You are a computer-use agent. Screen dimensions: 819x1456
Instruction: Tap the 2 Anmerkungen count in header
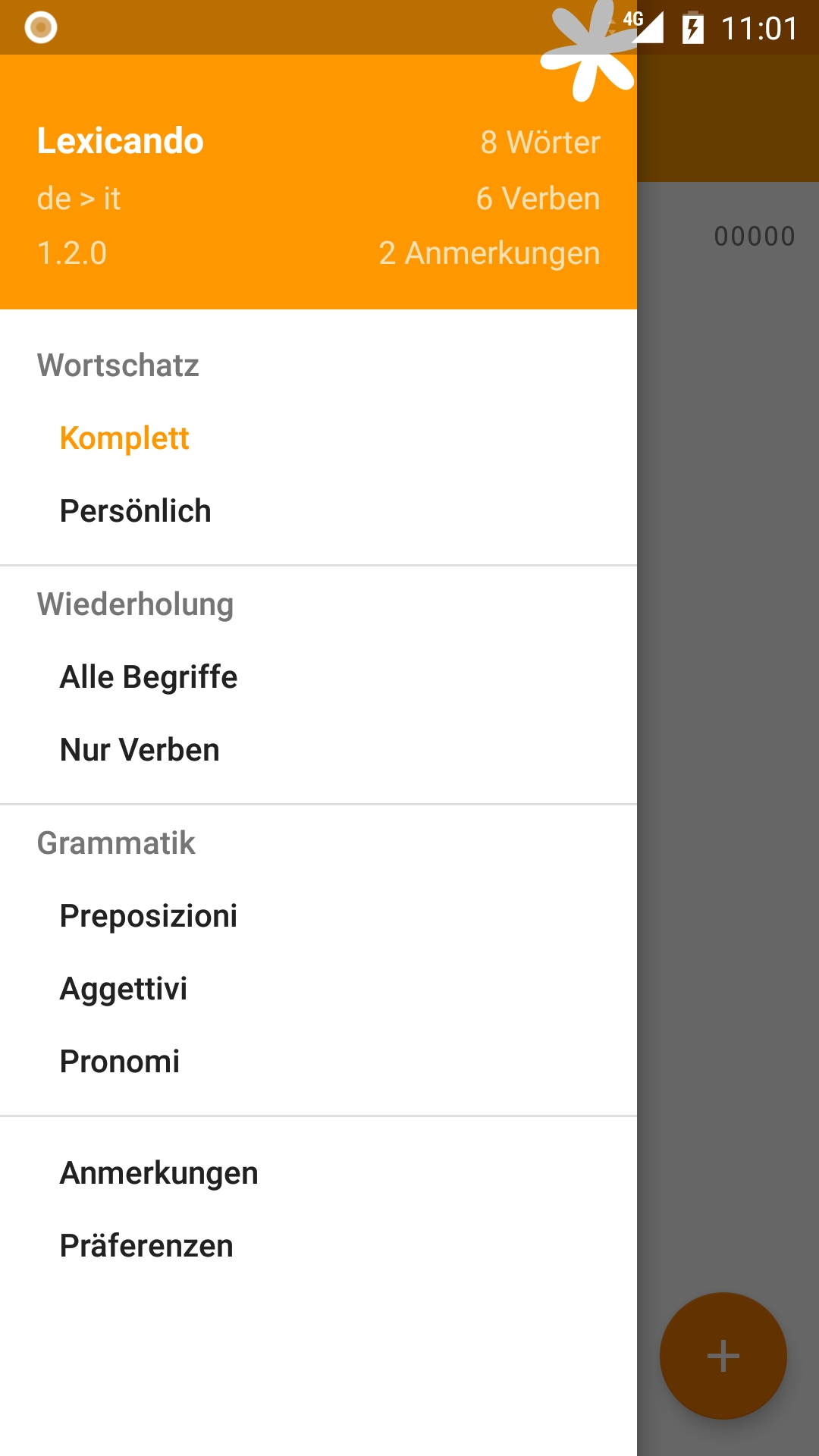(489, 253)
